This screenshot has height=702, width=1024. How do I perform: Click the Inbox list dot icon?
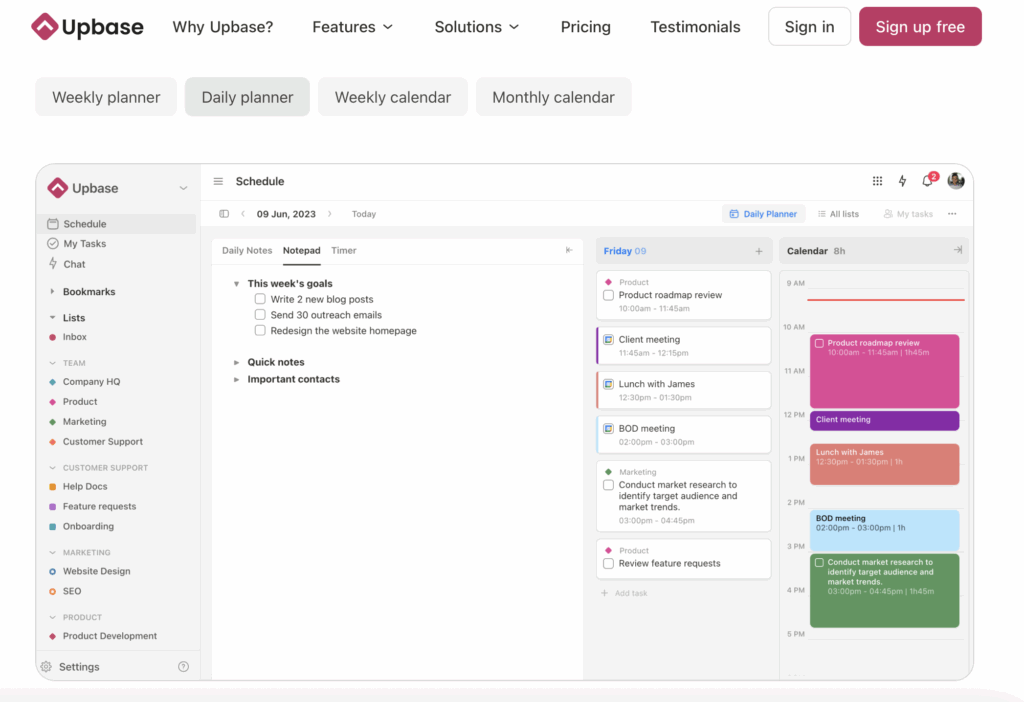(x=52, y=337)
